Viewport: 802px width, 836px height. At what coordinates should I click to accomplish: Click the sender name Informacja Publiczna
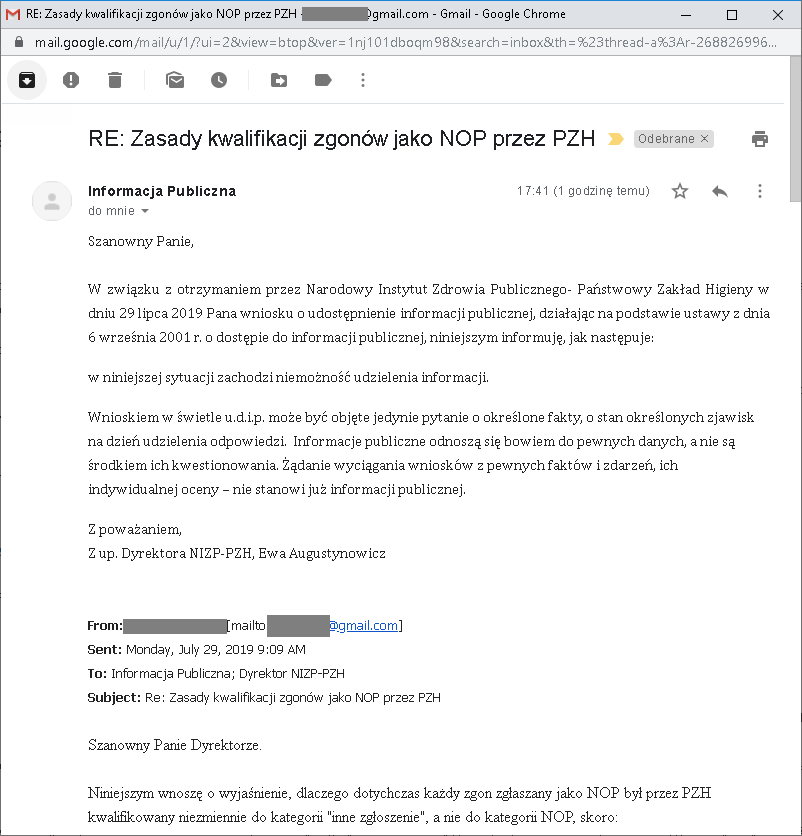tap(162, 191)
